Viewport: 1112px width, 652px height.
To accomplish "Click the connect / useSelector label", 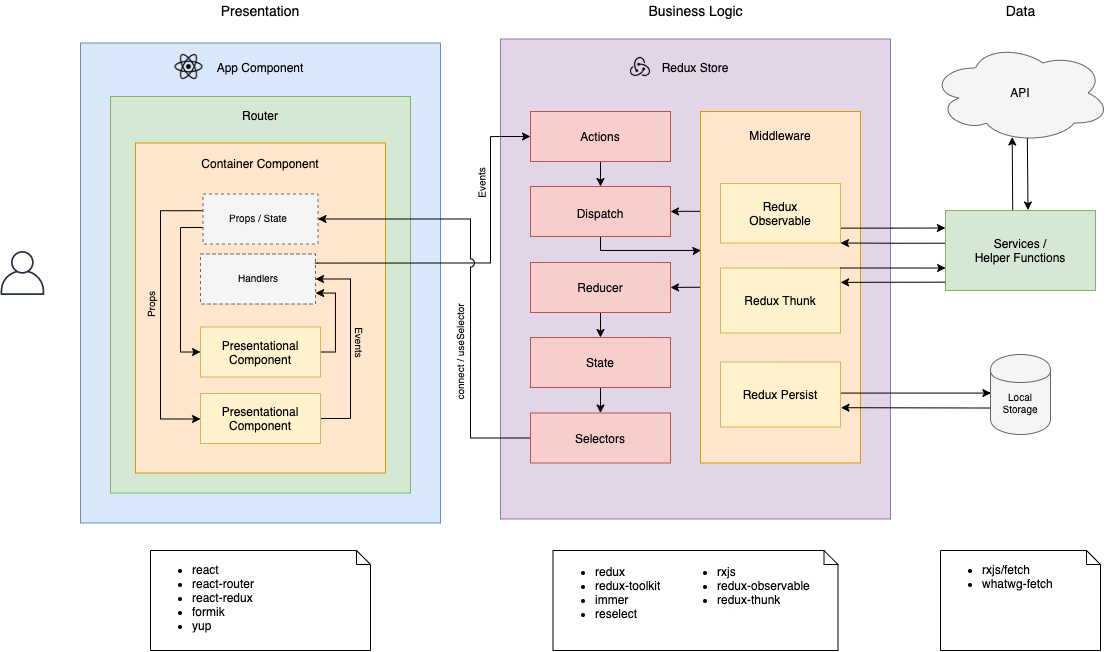I will pyautogui.click(x=461, y=351).
